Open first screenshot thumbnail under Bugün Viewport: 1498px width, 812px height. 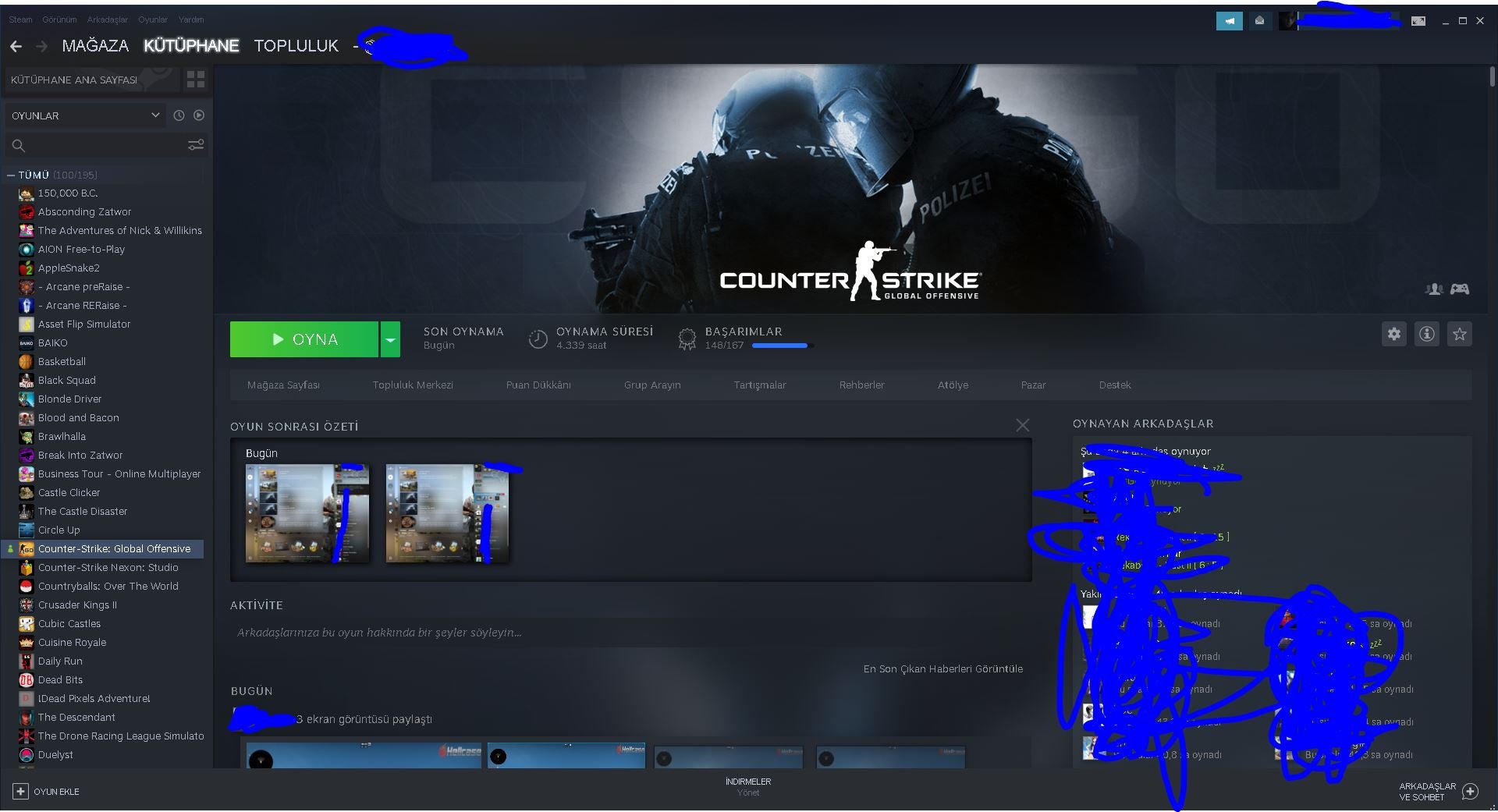tap(307, 513)
